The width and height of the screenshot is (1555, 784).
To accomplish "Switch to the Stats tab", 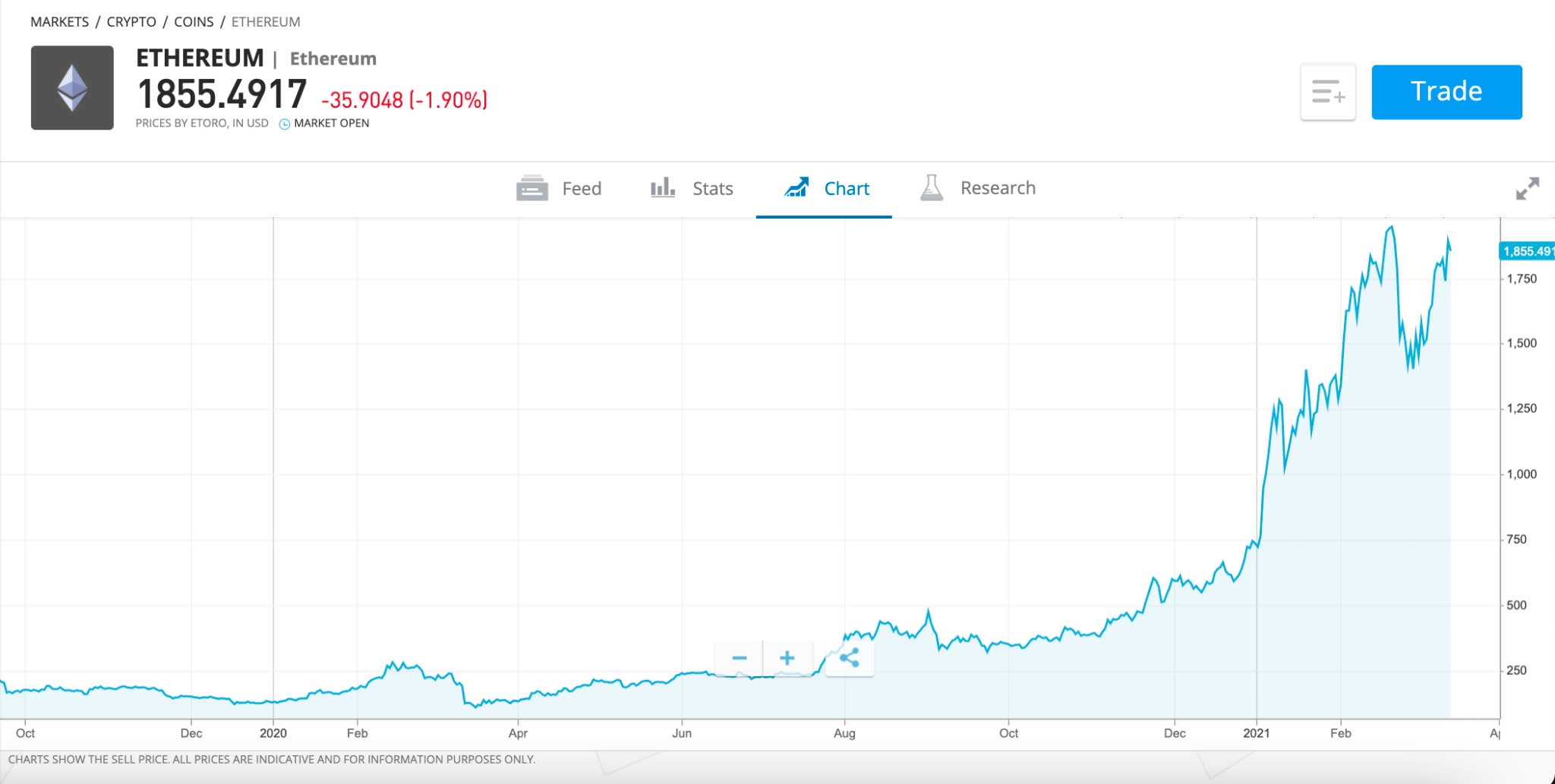I will tap(692, 188).
